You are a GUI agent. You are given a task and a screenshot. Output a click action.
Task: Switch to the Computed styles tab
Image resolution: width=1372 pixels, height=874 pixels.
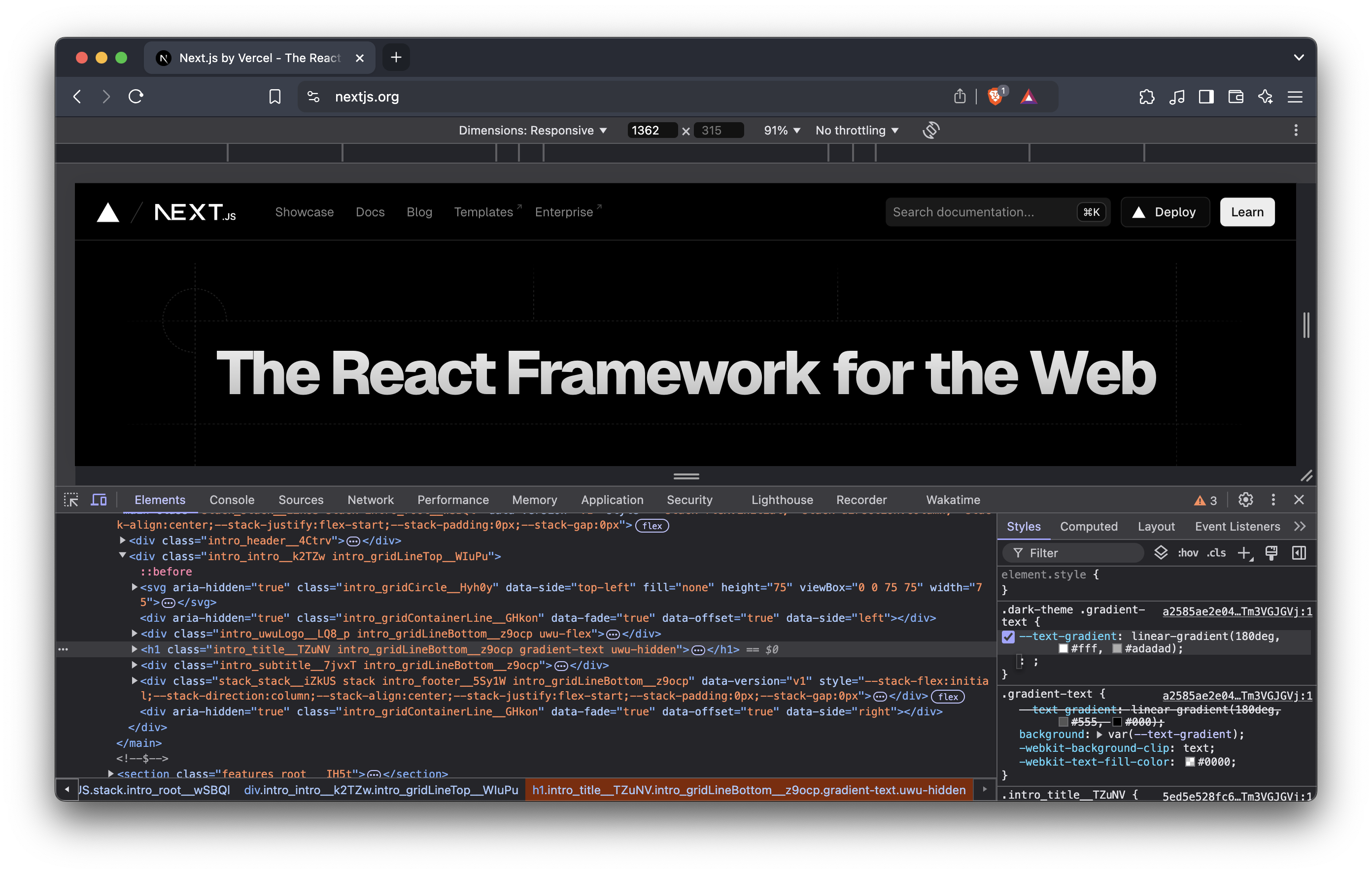1088,527
